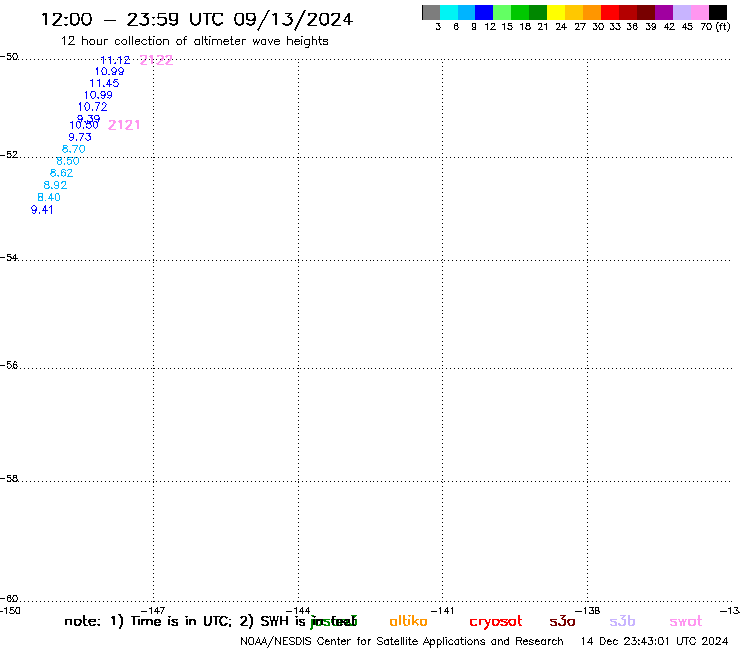Click the legend label '24'

pyautogui.click(x=561, y=27)
